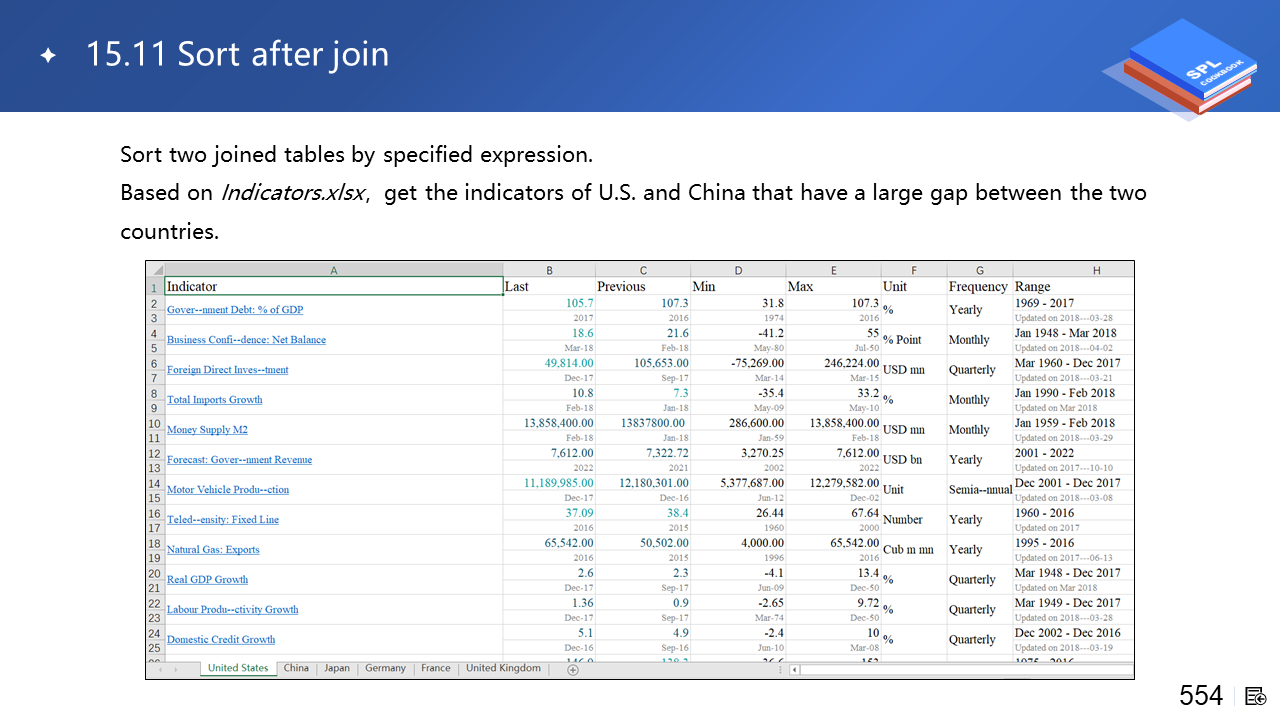Click the horizontal scrollbar left arrow
Viewport: 1280px width, 720px height.
tap(795, 669)
